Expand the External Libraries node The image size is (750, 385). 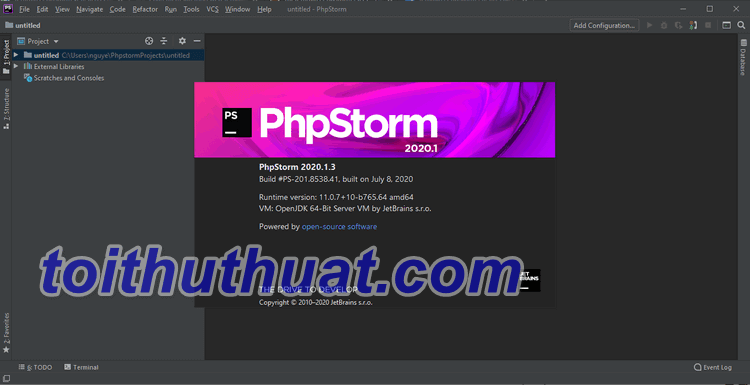point(16,66)
